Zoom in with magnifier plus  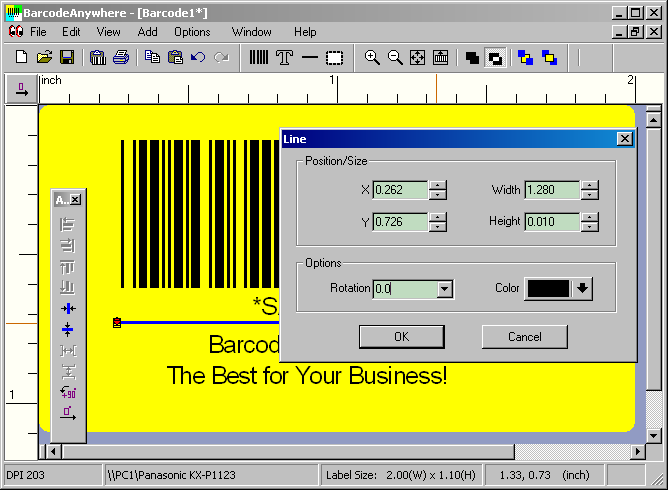click(372, 57)
